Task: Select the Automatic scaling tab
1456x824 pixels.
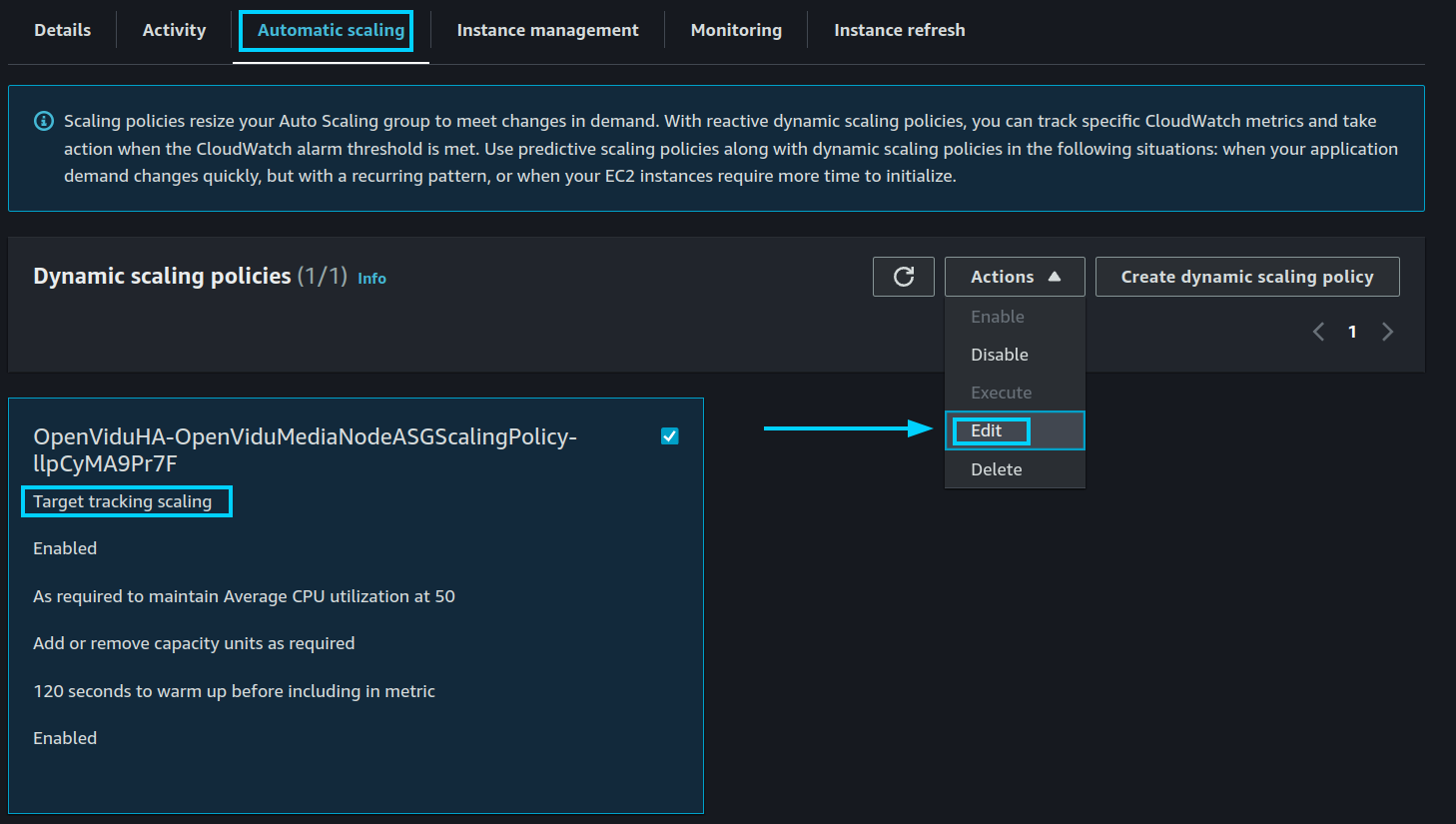Action: coord(331,30)
